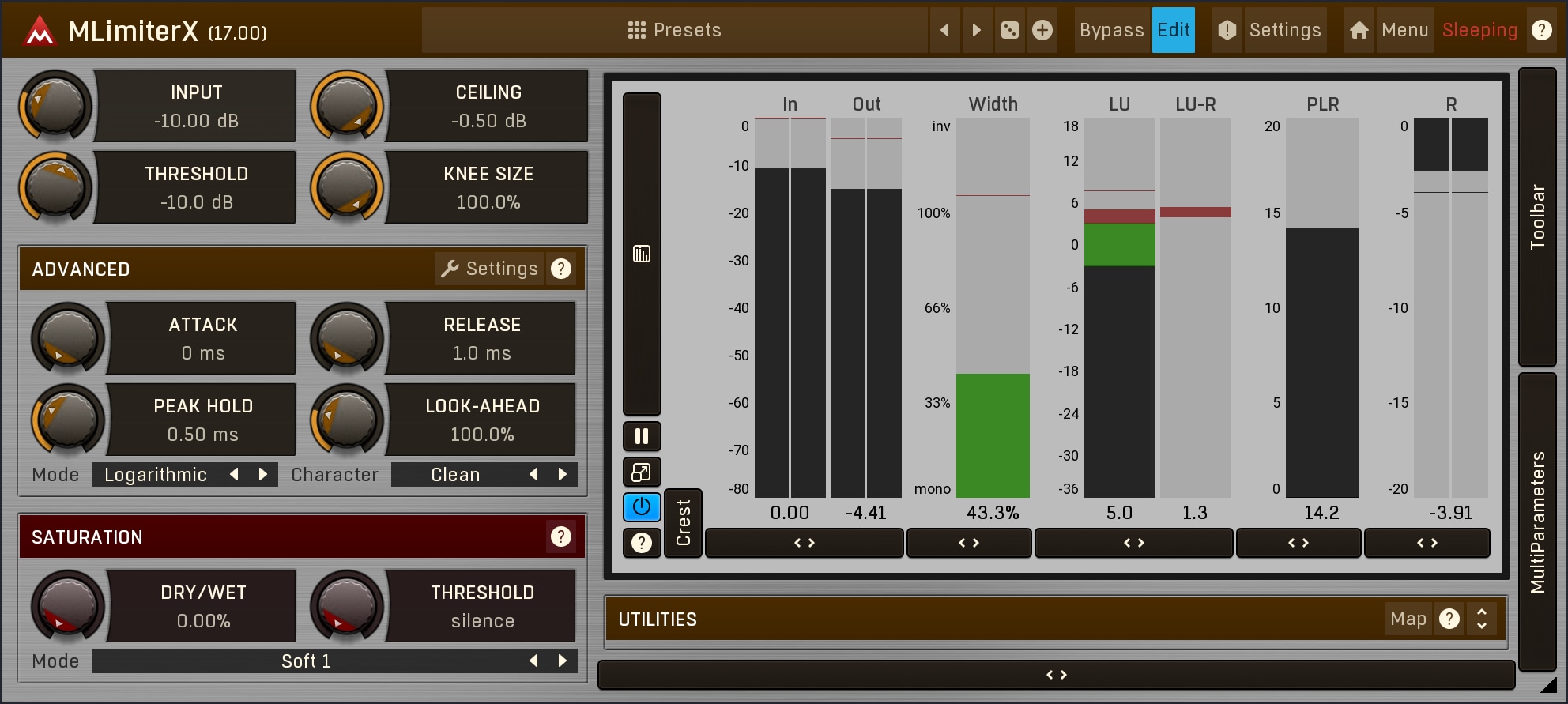The width and height of the screenshot is (1568, 704).
Task: Click the home icon in top bar
Action: 1359,30
